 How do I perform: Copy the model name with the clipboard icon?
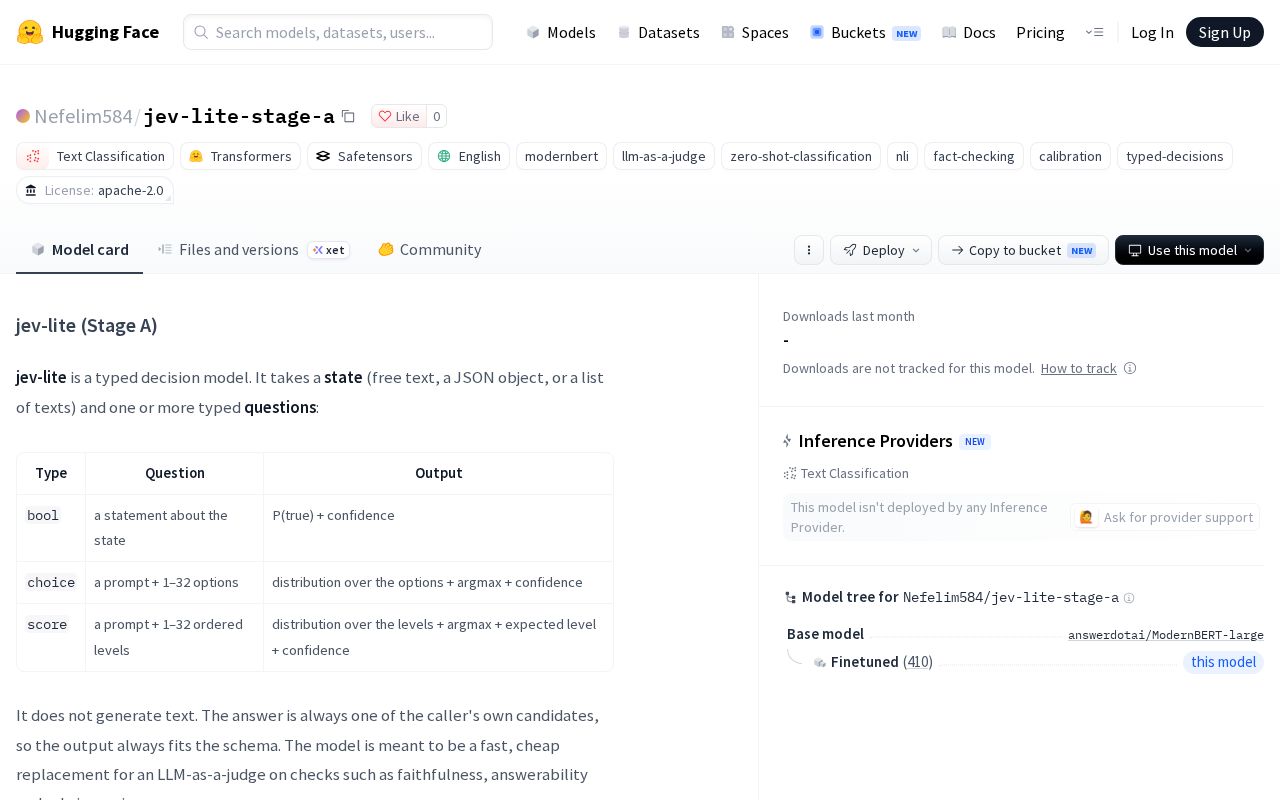tap(348, 116)
